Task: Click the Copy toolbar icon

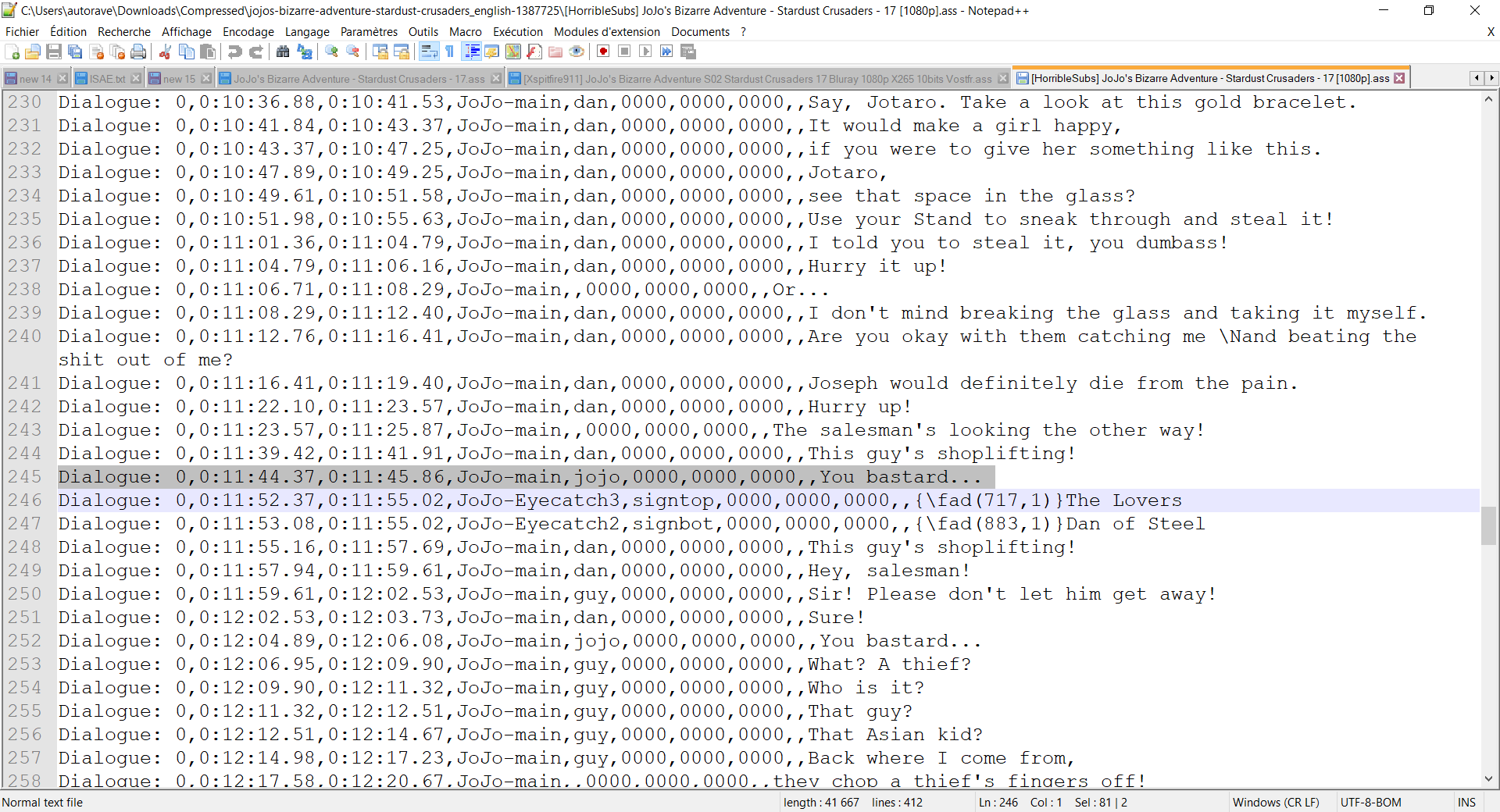Action: point(187,52)
